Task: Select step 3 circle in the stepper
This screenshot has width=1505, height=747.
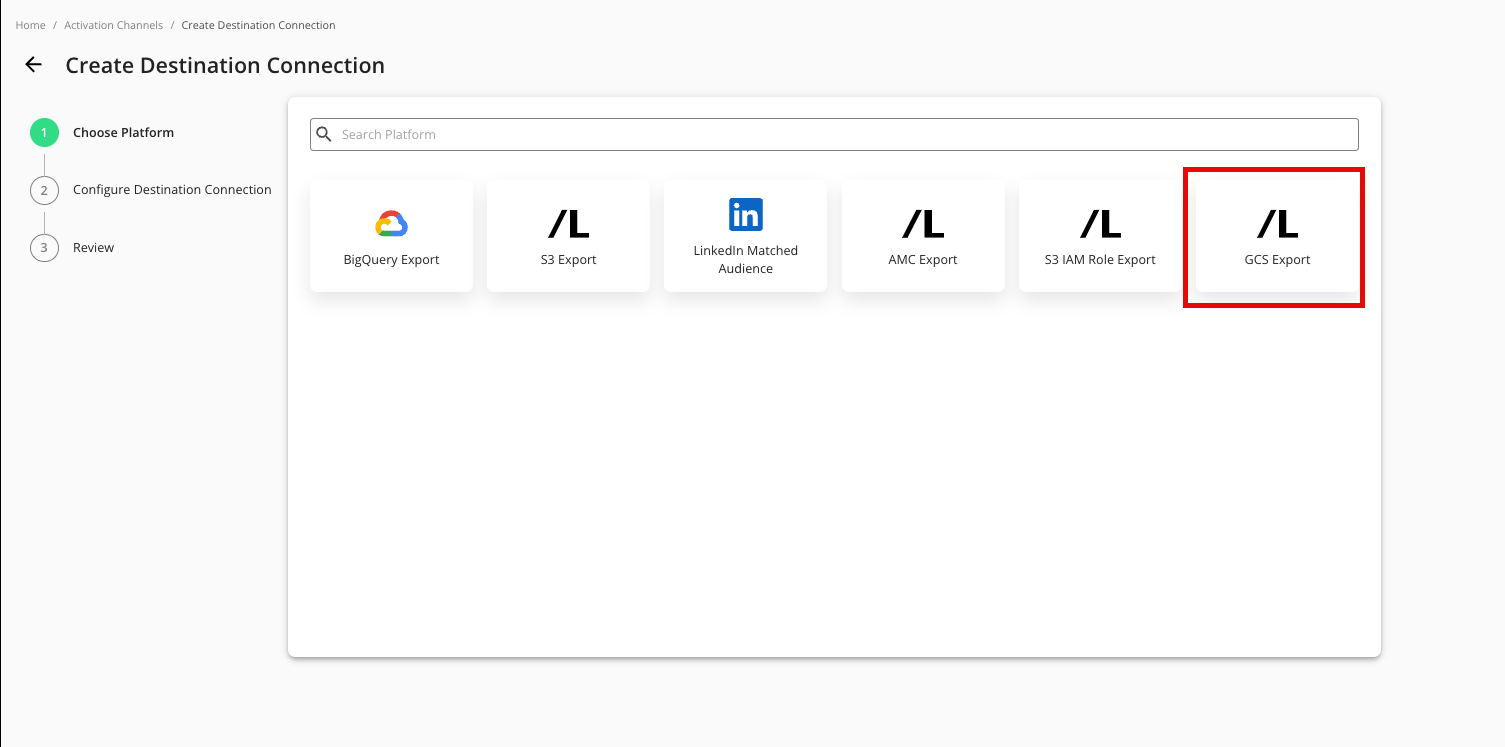Action: 44,247
